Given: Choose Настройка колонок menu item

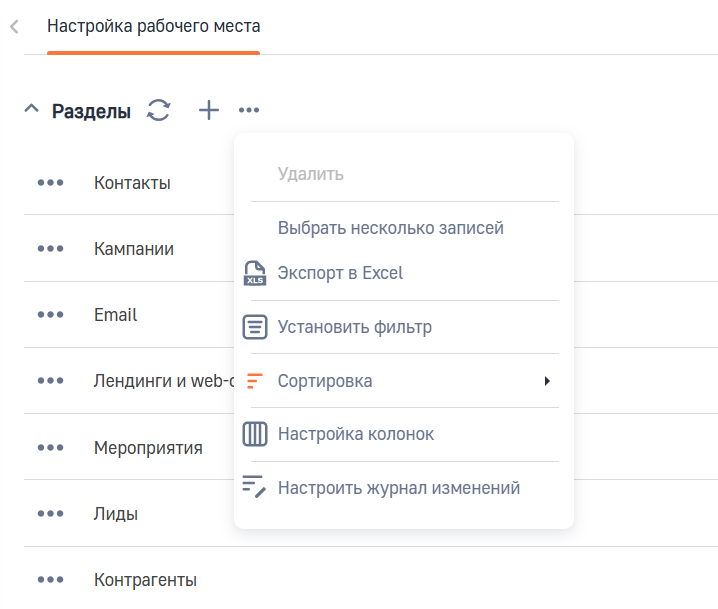Looking at the screenshot, I should 356,434.
